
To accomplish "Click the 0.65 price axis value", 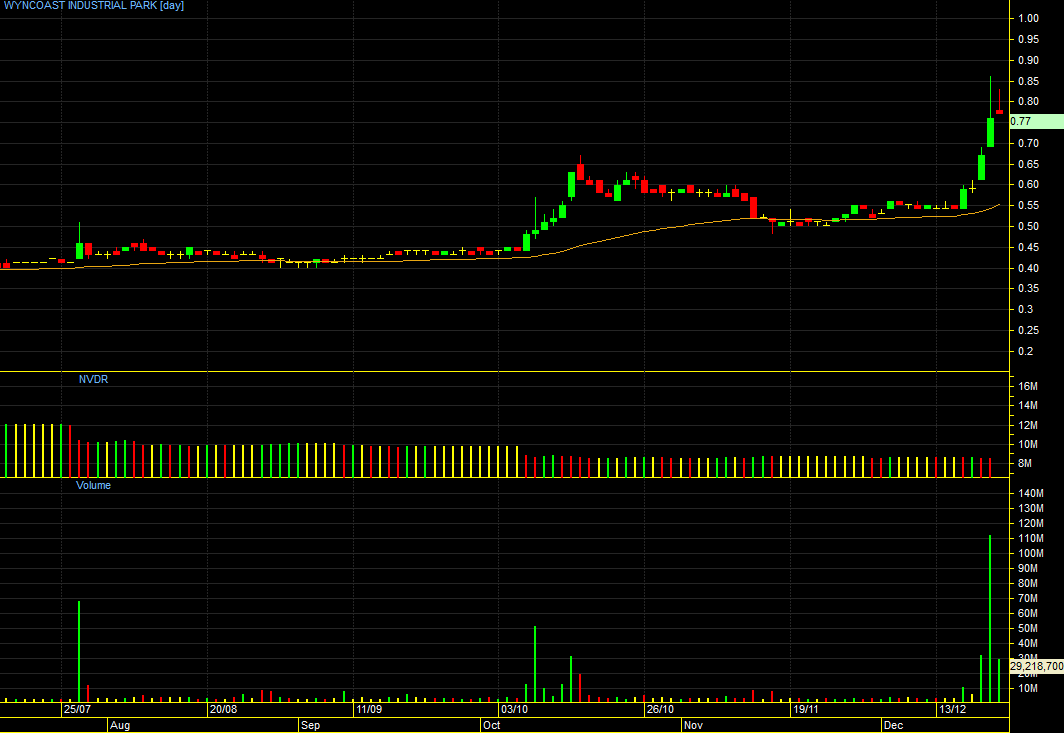I will click(x=1029, y=164).
